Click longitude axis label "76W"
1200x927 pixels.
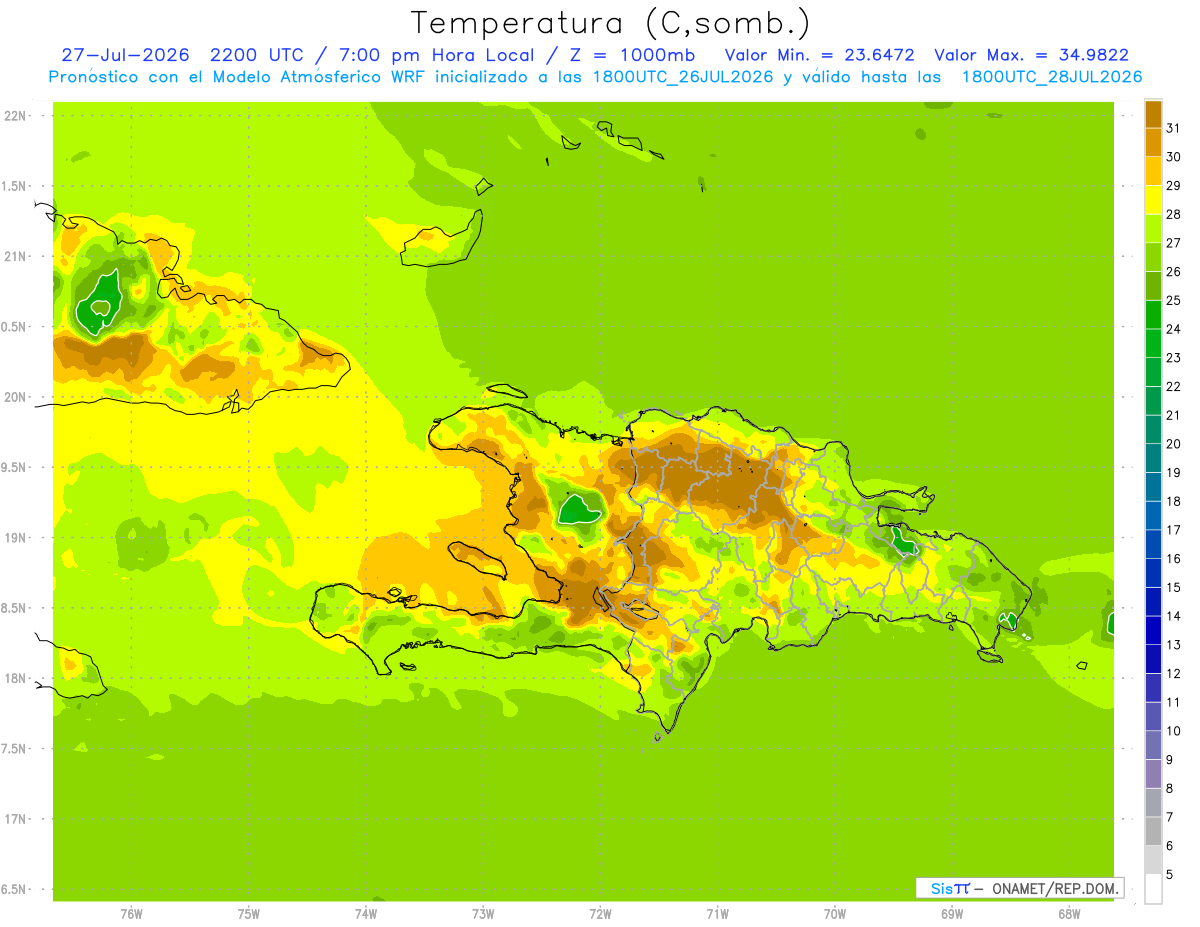pos(131,914)
